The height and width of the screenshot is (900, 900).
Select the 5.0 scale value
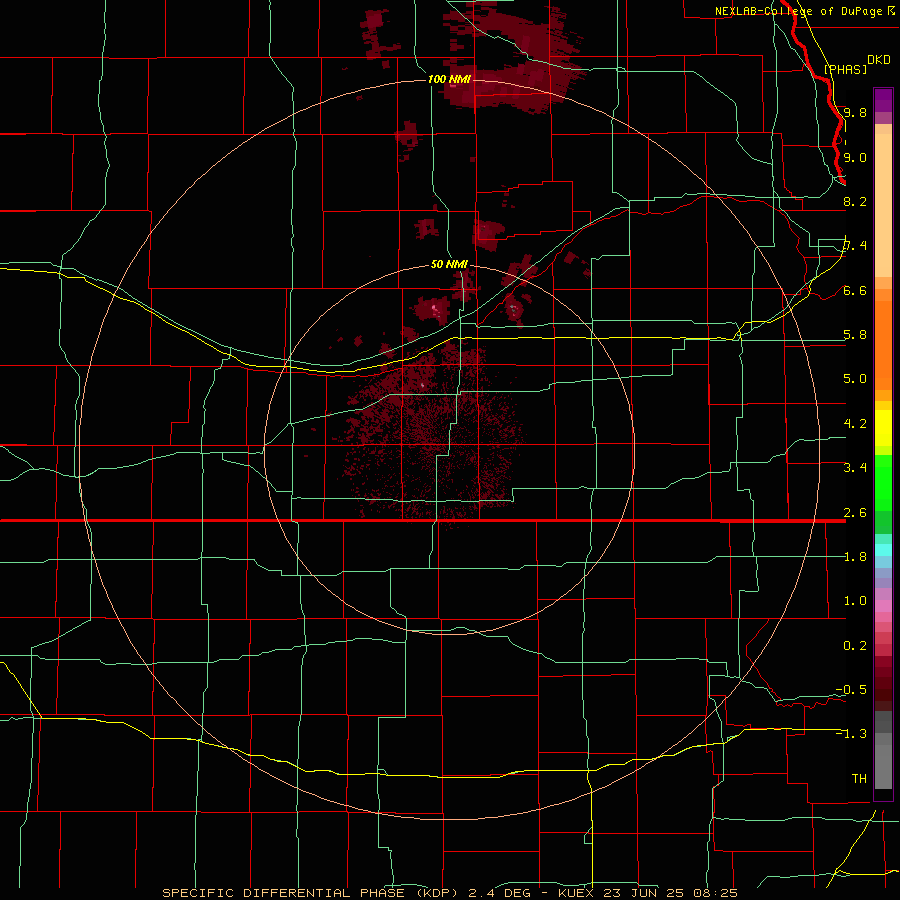[855, 379]
